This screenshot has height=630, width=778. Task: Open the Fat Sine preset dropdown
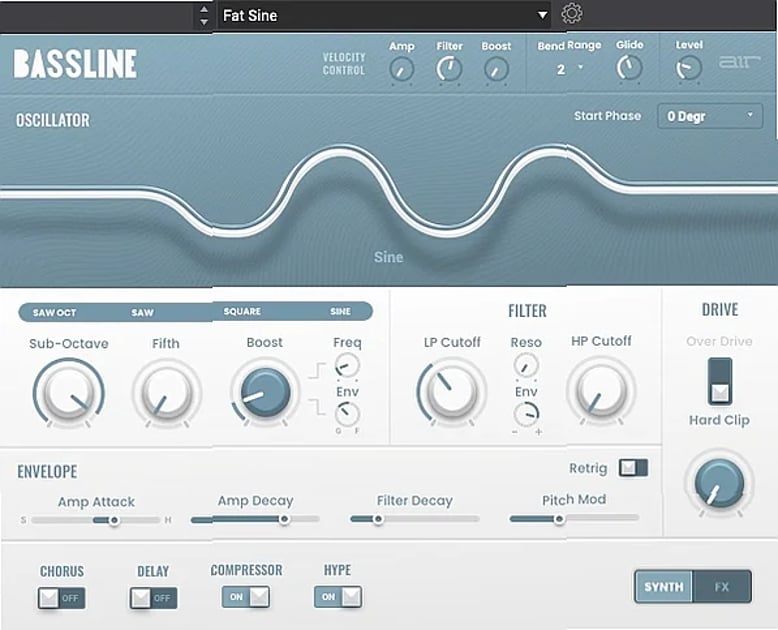pyautogui.click(x=385, y=15)
